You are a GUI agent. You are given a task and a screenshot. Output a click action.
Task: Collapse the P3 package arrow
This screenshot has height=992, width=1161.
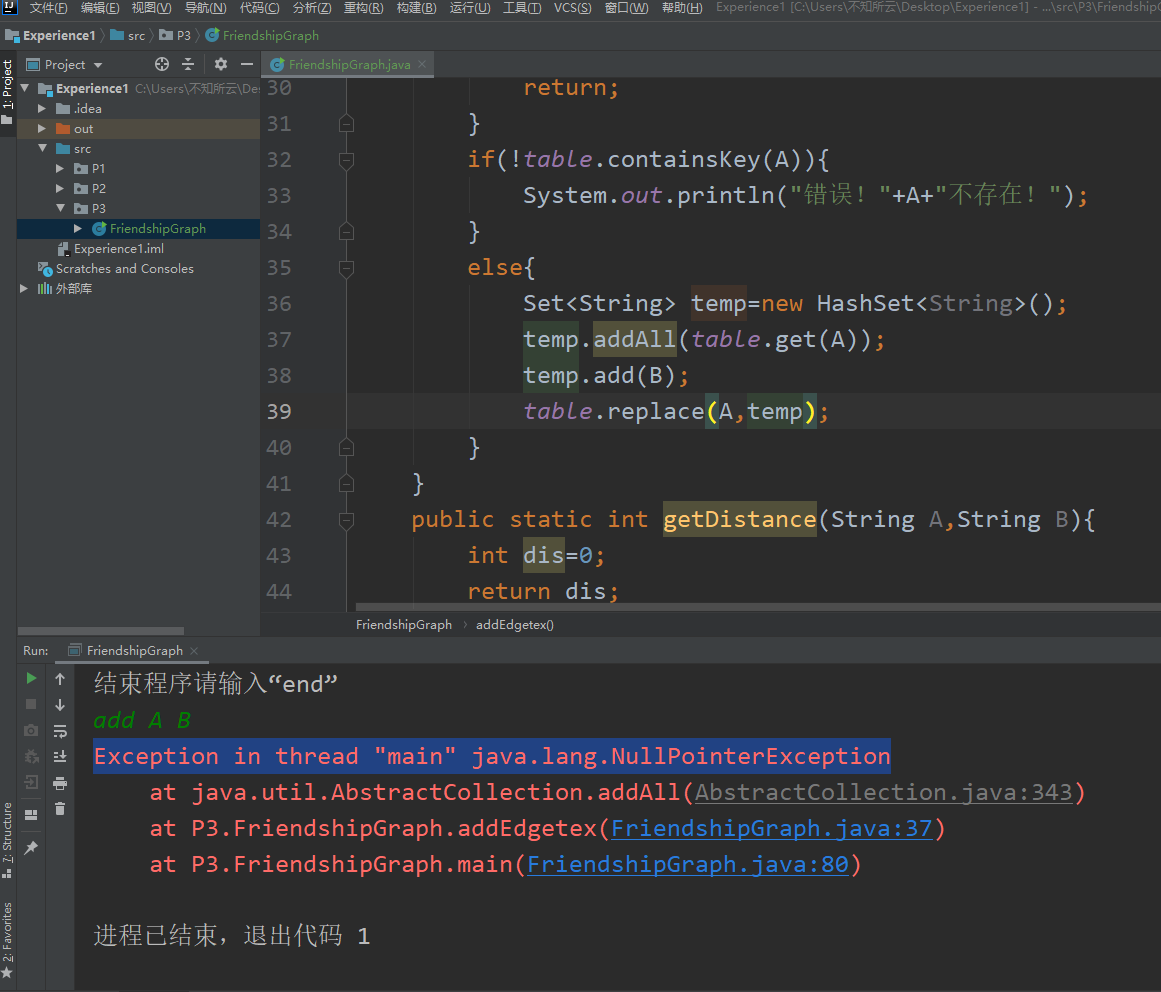[60, 208]
